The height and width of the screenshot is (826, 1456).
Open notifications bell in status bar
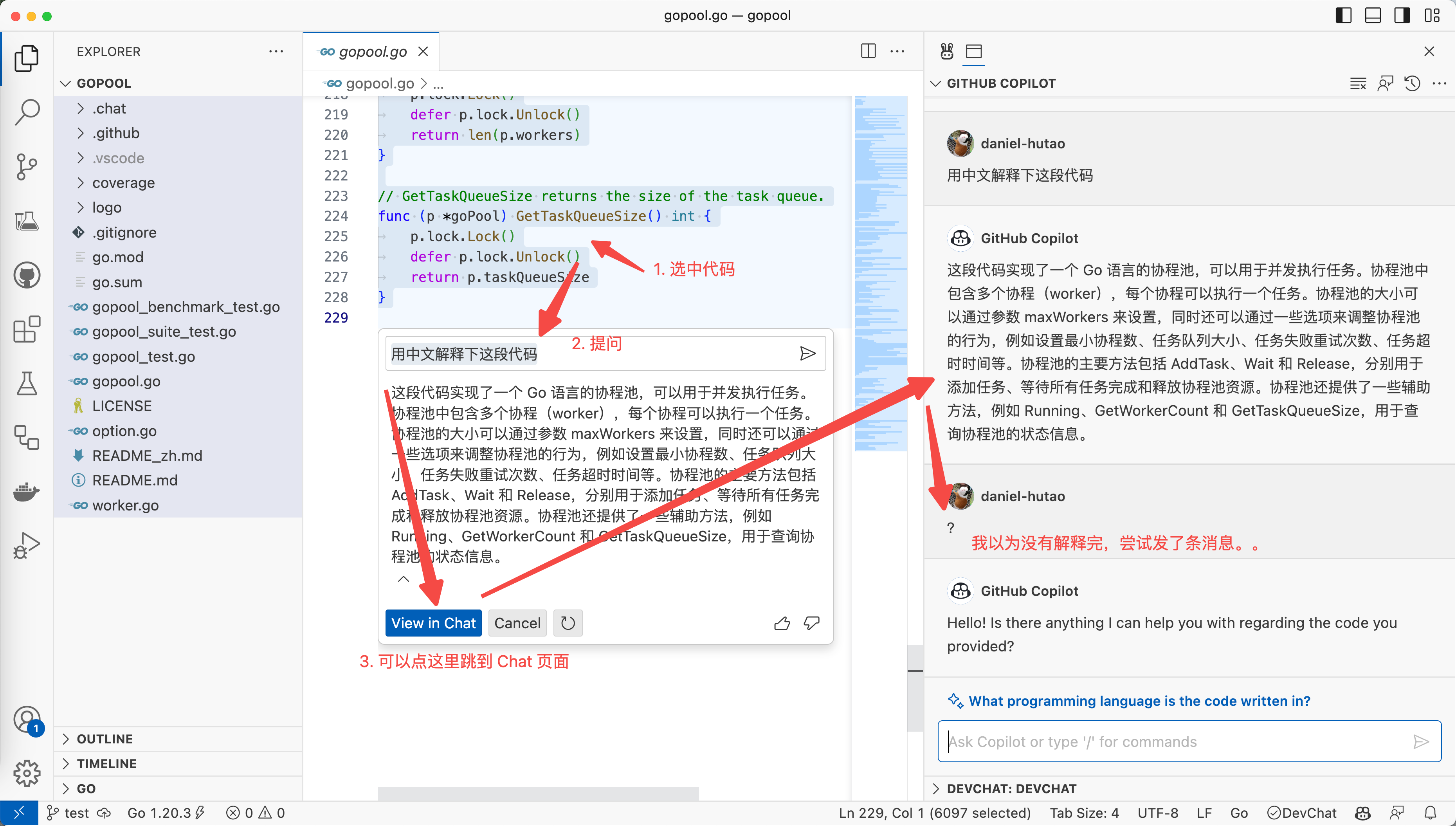pos(1431,813)
